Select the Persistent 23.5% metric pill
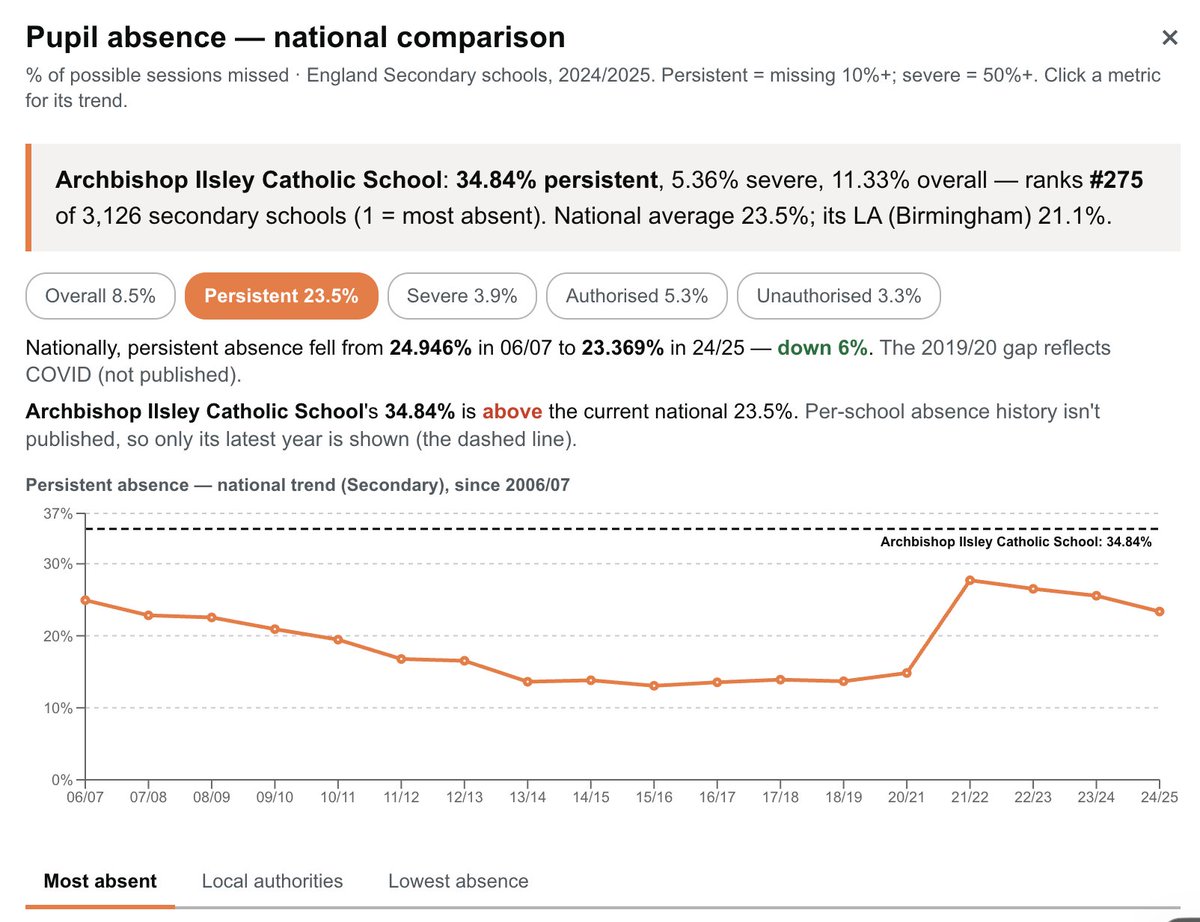Viewport: 1200px width, 922px height. tap(281, 296)
